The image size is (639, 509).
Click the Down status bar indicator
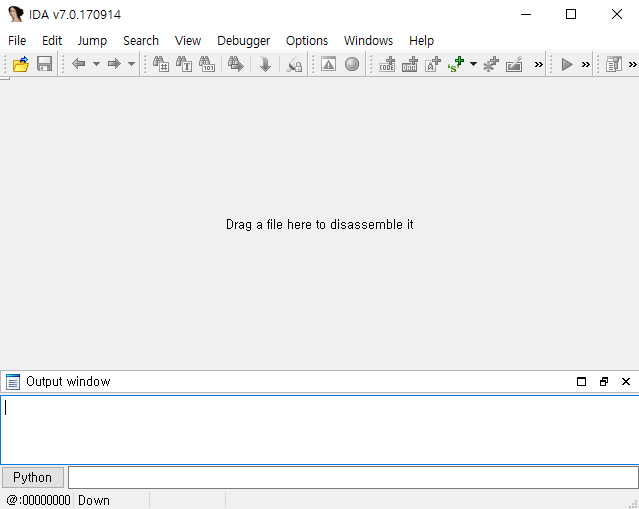[x=94, y=500]
